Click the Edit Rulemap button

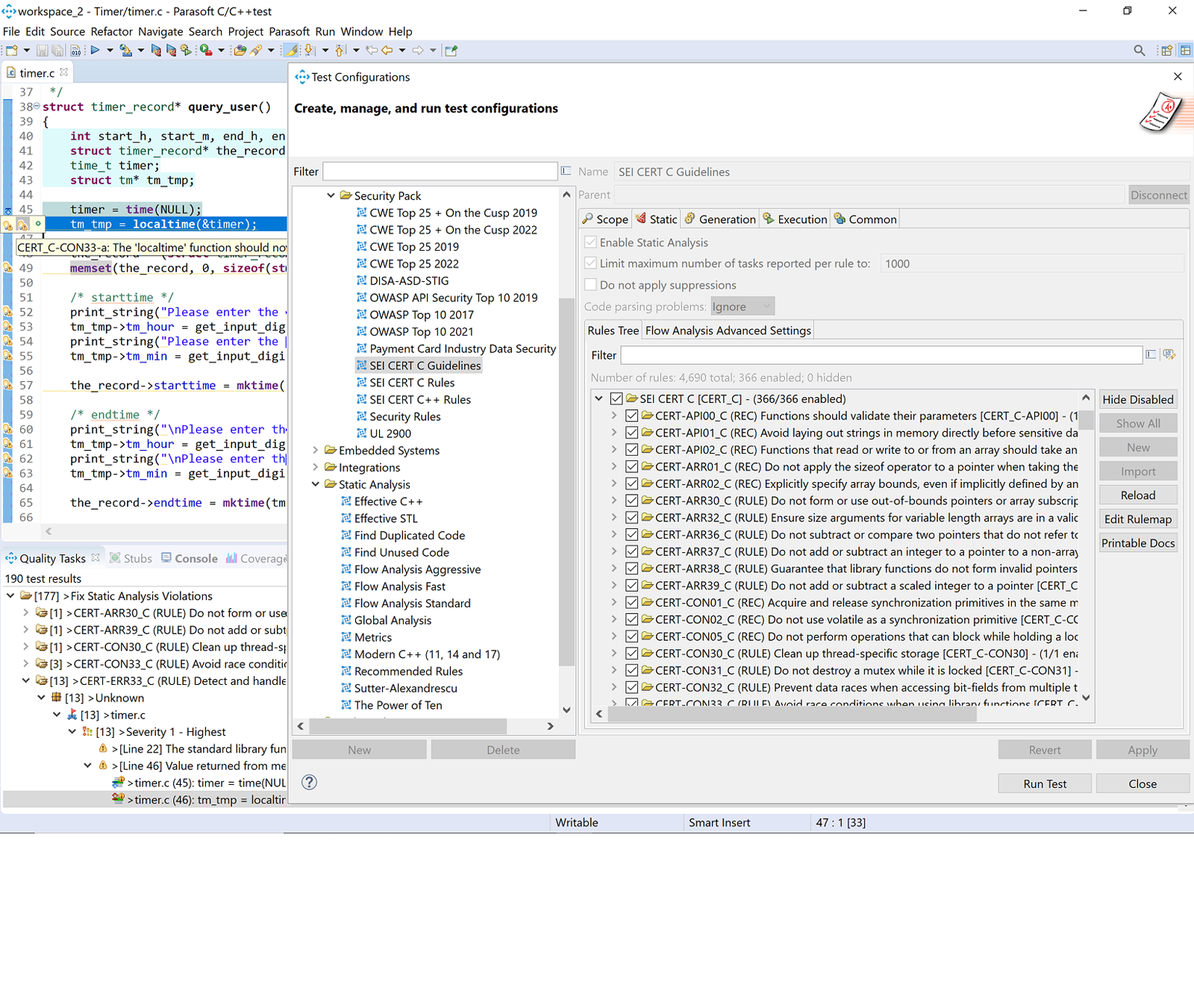pyautogui.click(x=1138, y=519)
